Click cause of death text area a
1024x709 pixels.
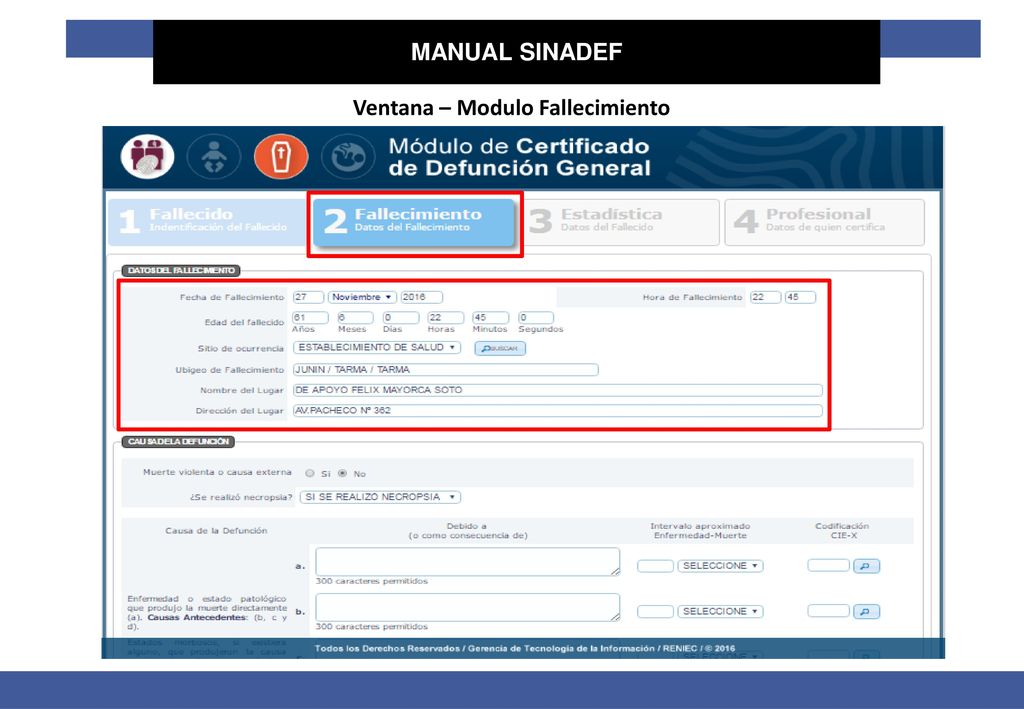click(468, 561)
